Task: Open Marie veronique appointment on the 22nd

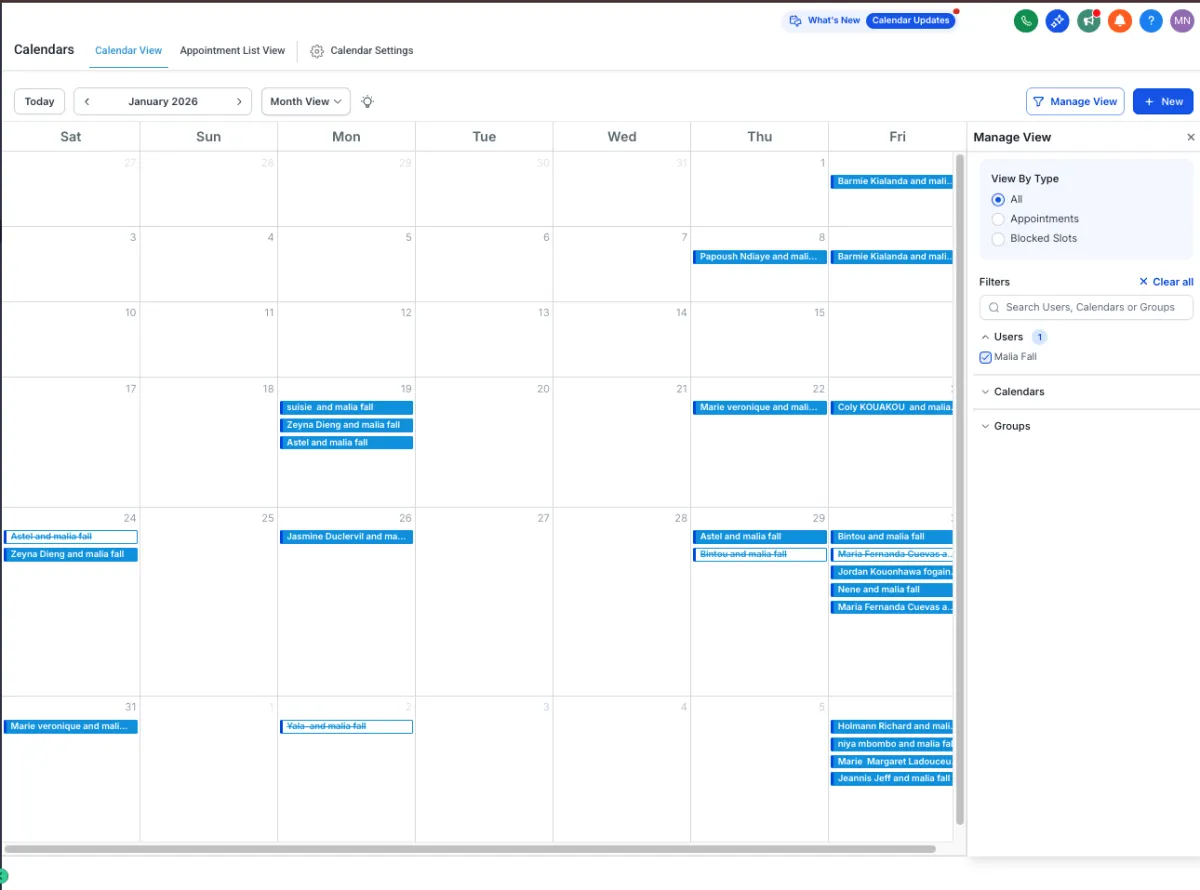Action: click(x=760, y=408)
